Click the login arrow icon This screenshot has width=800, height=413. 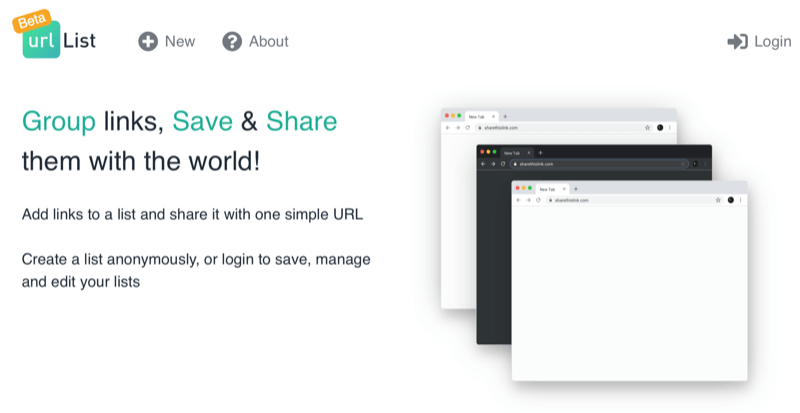tap(737, 41)
